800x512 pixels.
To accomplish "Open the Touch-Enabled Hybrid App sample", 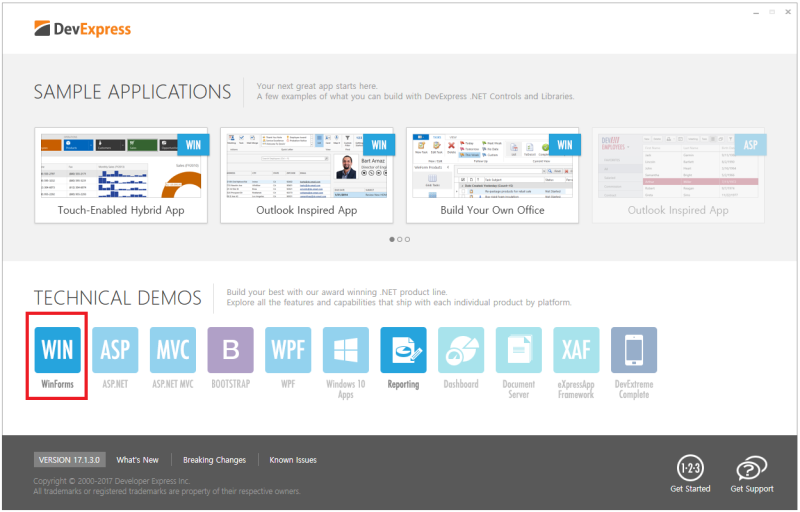I will tap(121, 175).
